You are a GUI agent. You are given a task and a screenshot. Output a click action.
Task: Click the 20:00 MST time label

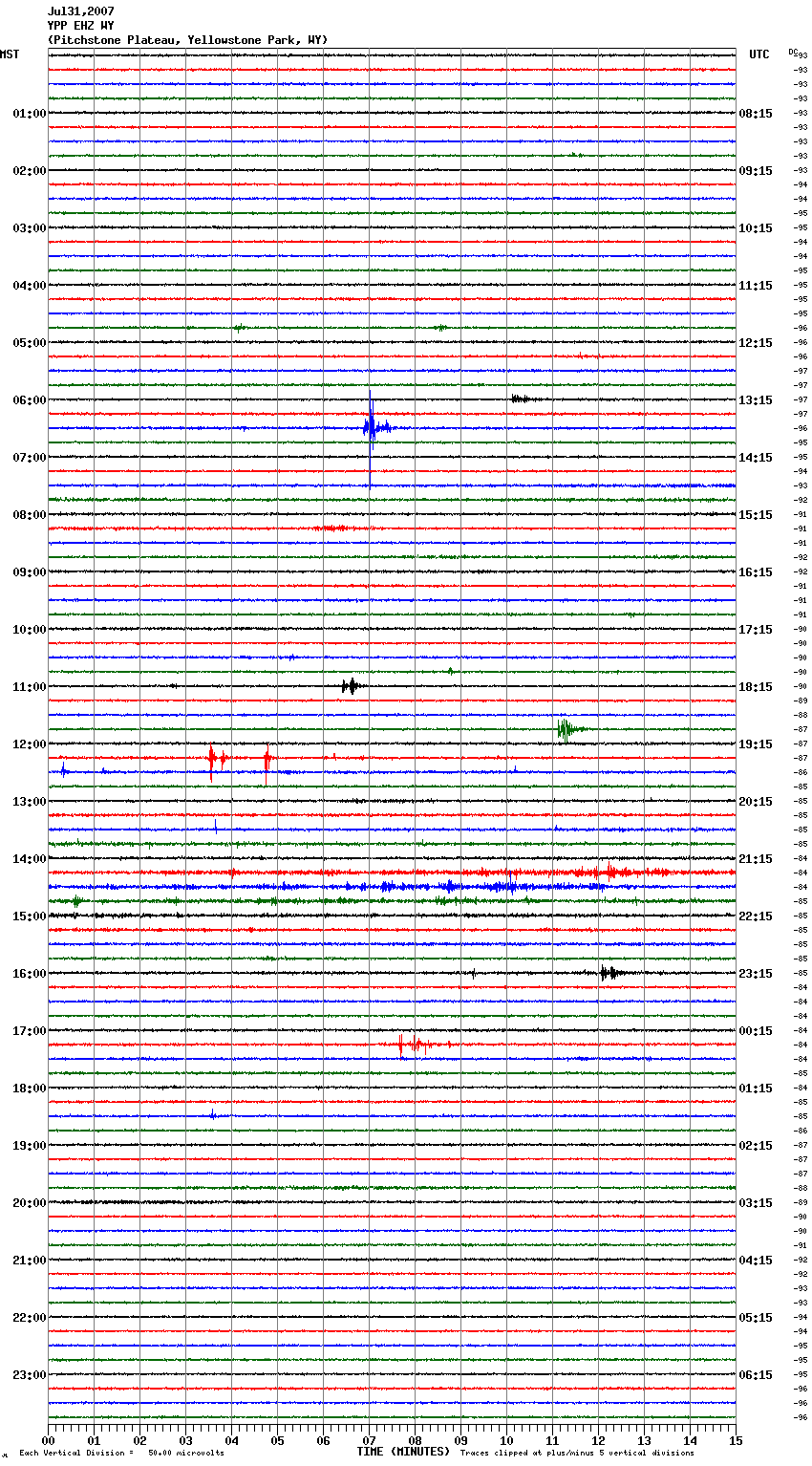(x=30, y=1203)
